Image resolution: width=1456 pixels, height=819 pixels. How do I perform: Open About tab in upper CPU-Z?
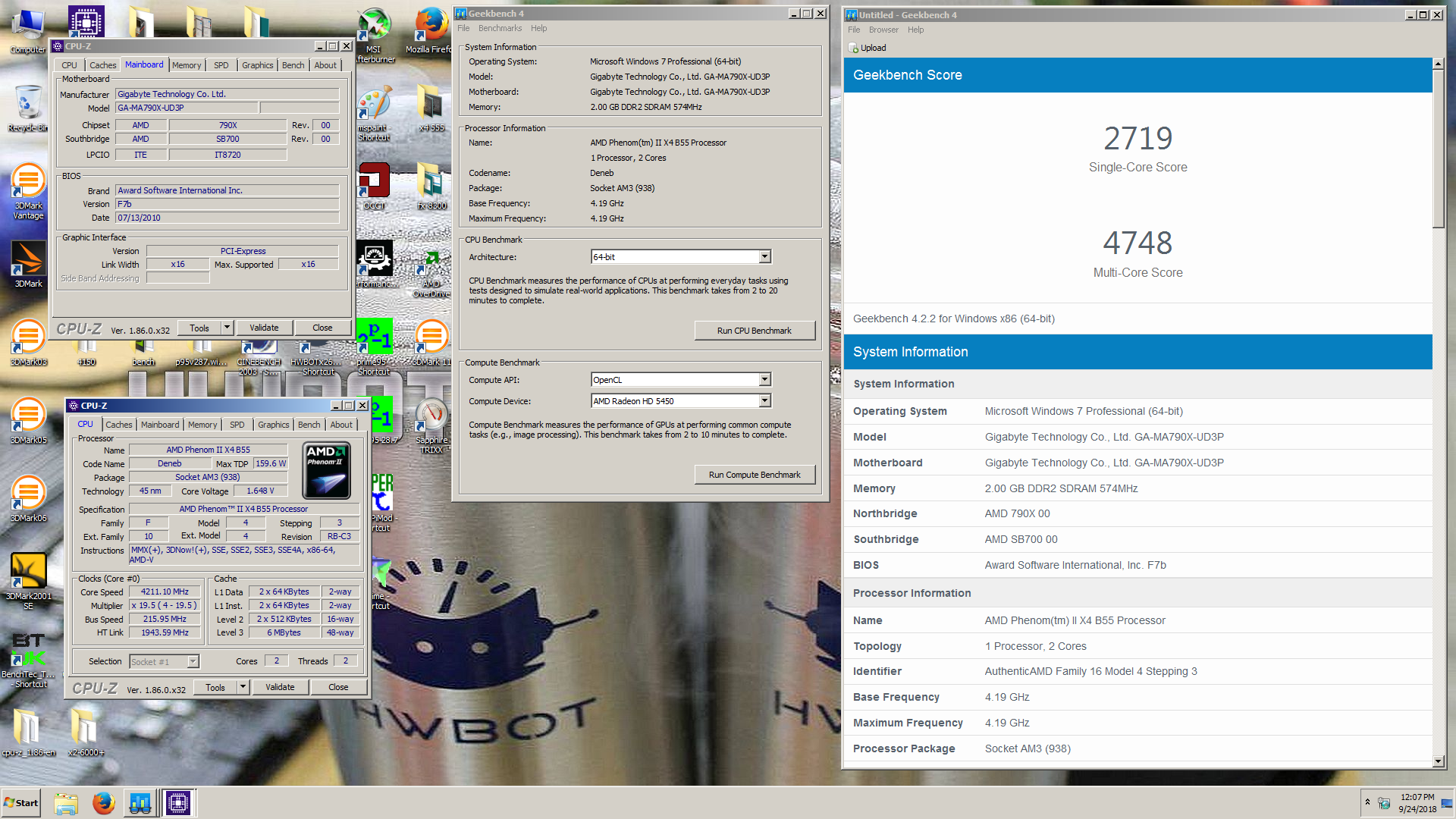click(x=325, y=65)
